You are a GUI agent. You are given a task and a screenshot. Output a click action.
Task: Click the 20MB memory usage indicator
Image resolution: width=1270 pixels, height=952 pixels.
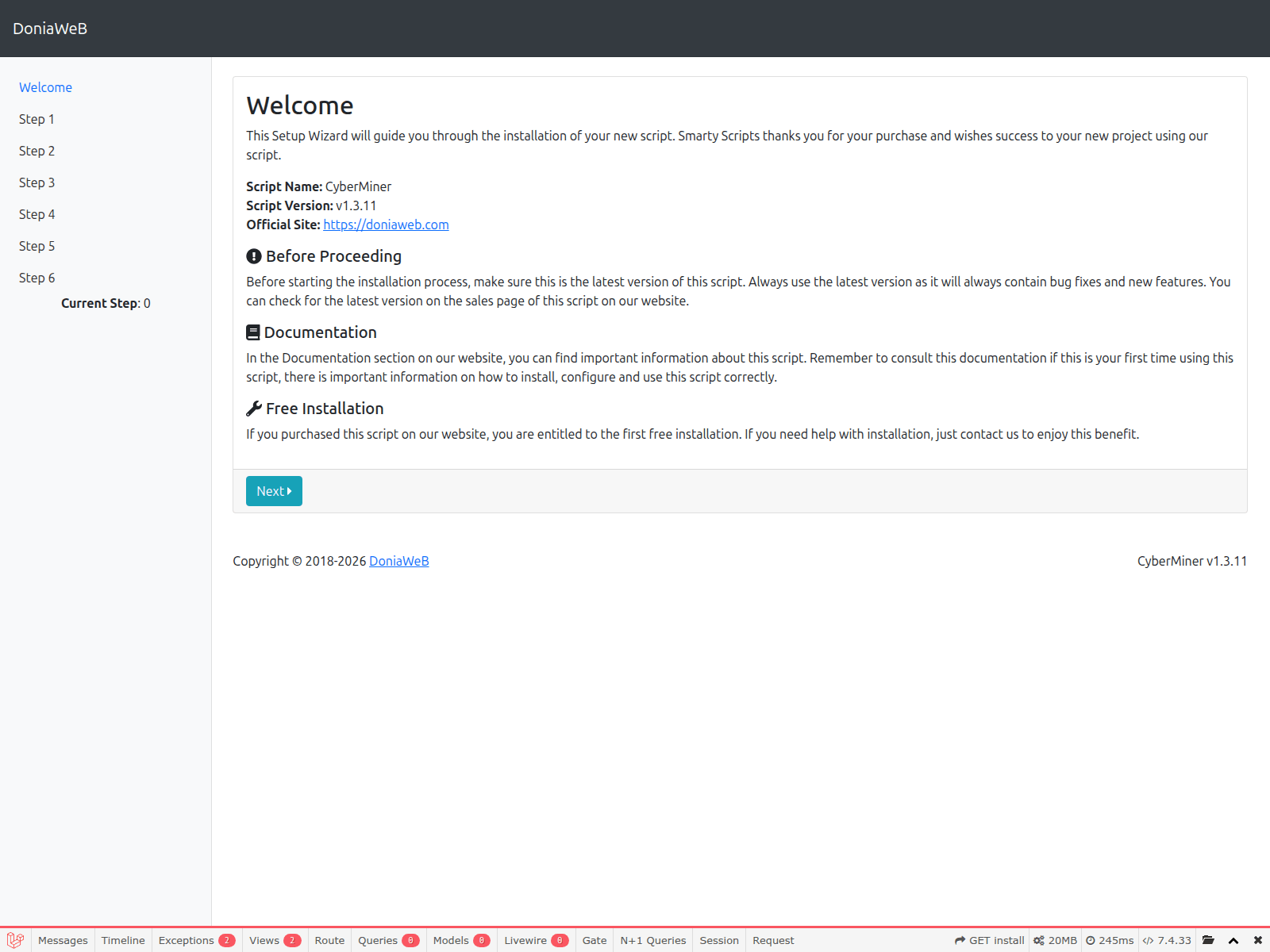tap(1055, 940)
